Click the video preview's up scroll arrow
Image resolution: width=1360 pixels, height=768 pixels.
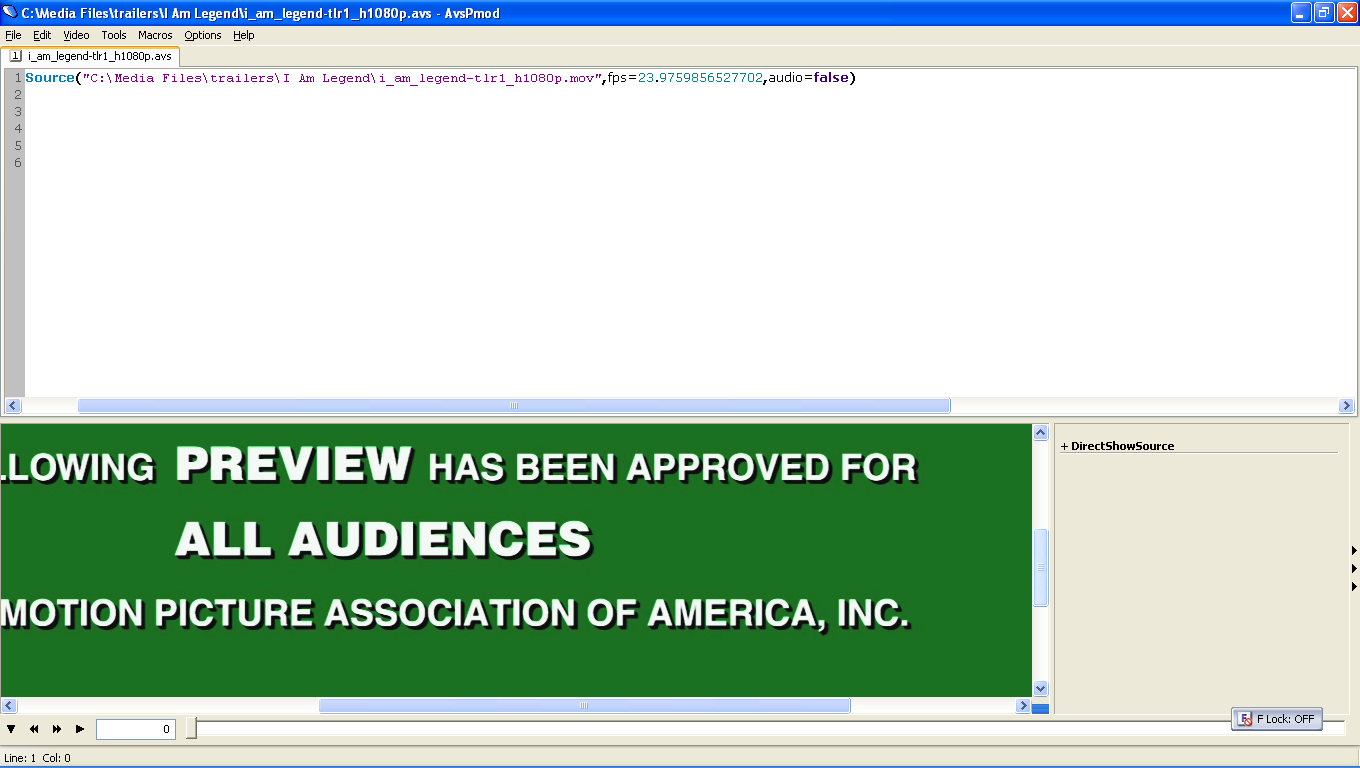pyautogui.click(x=1040, y=433)
